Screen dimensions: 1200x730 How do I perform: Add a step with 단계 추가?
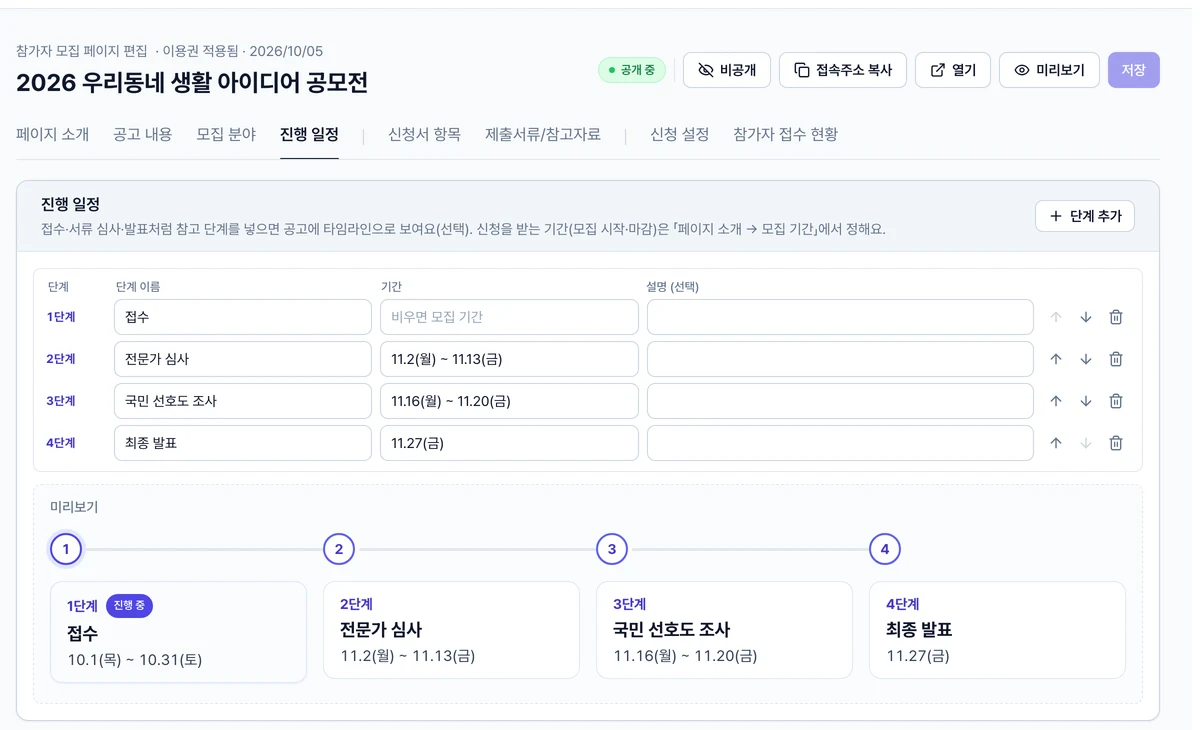(1085, 216)
